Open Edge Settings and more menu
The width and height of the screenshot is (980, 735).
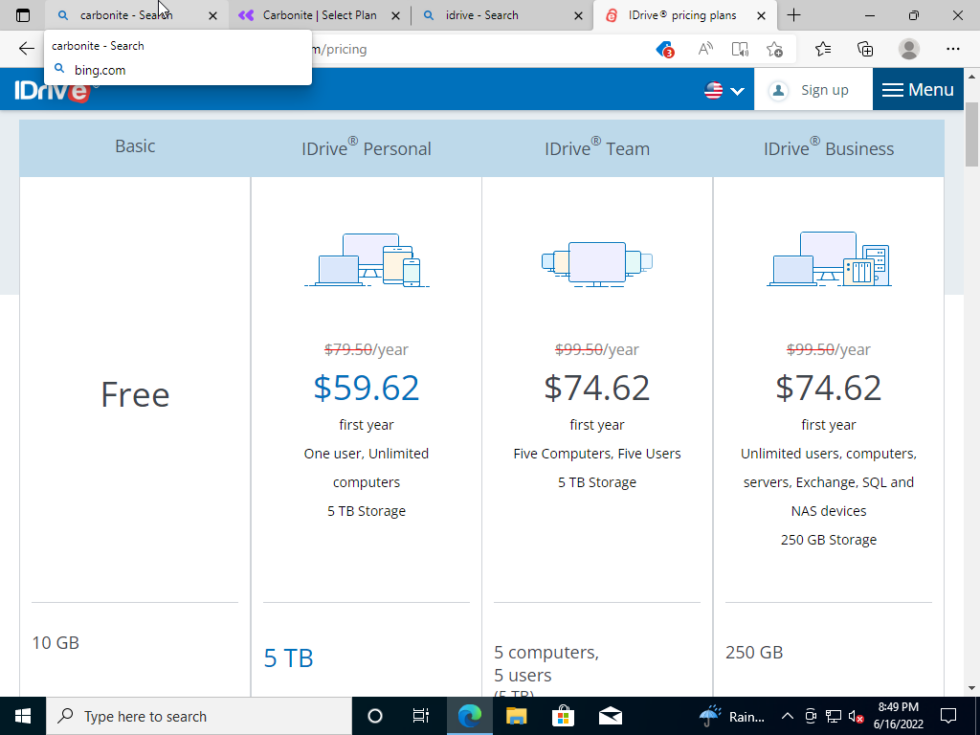pyautogui.click(x=953, y=49)
